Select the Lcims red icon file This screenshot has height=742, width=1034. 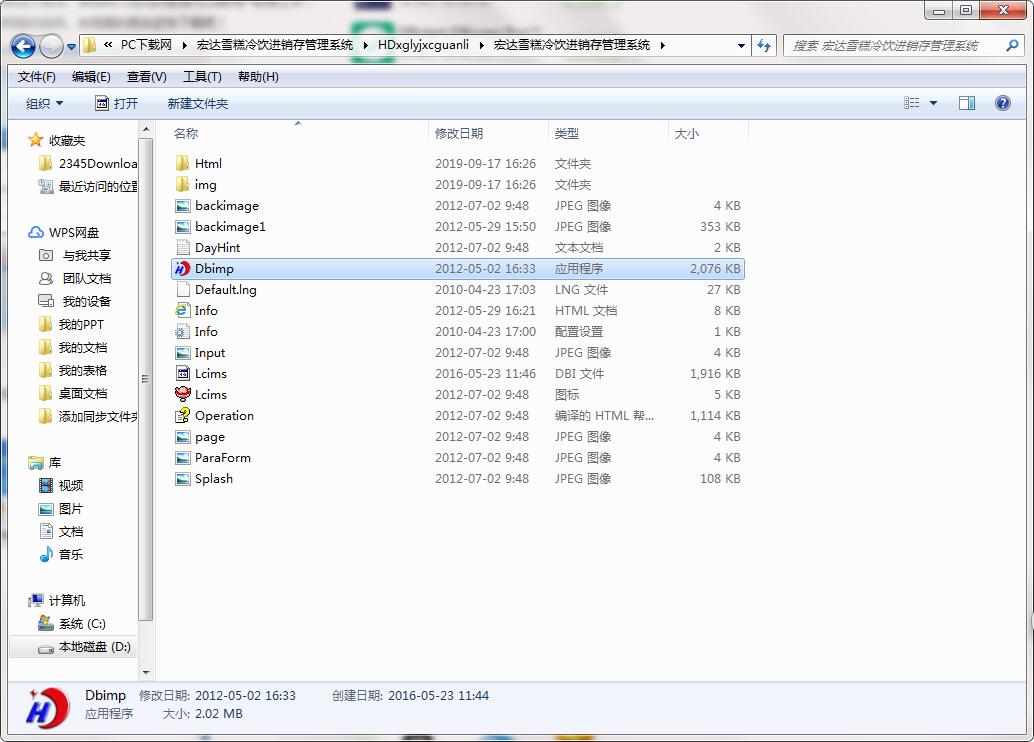[x=183, y=394]
